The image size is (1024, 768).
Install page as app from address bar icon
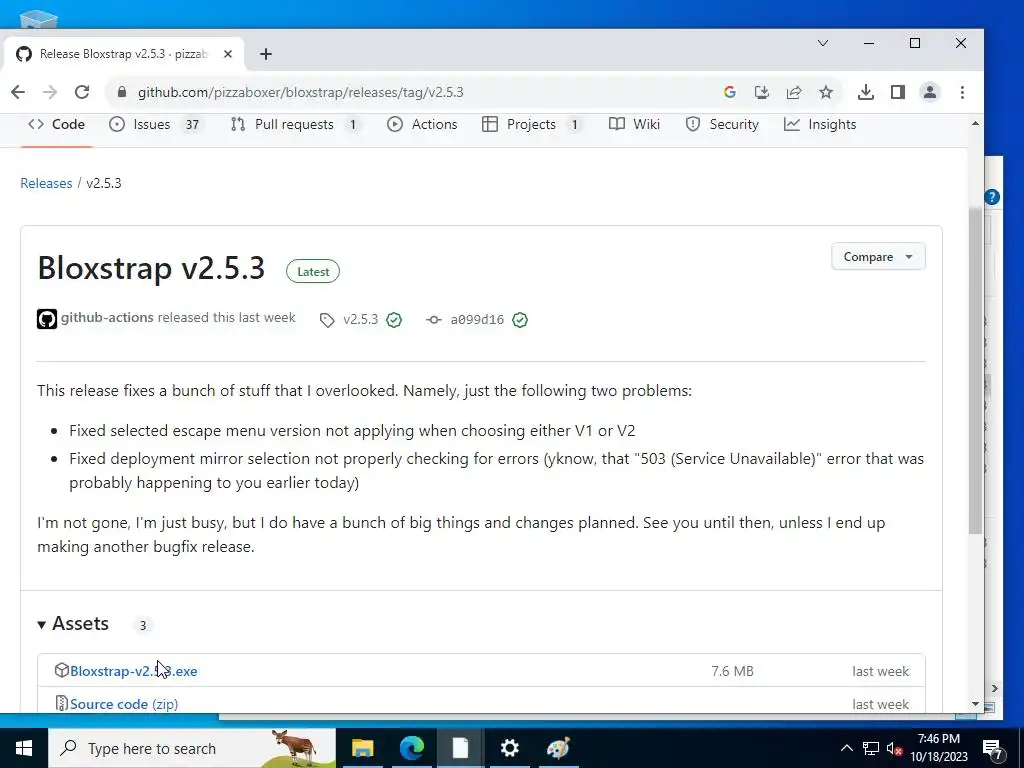pyautogui.click(x=761, y=92)
